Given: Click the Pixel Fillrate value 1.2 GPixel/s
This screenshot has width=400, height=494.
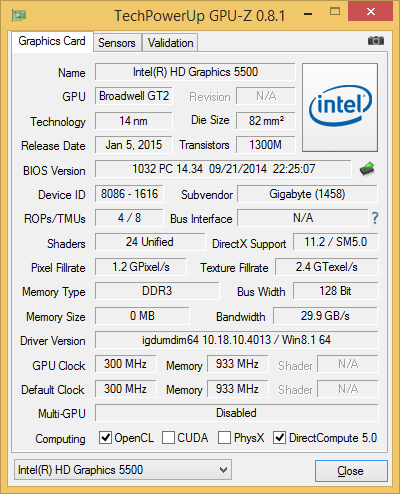Looking at the screenshot, I should (x=141, y=267).
